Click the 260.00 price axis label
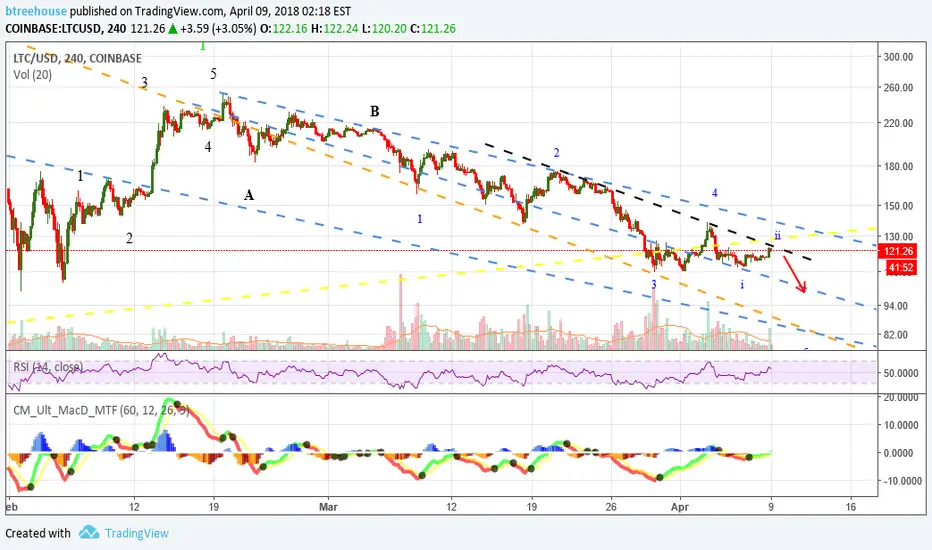932x550 pixels. (898, 87)
